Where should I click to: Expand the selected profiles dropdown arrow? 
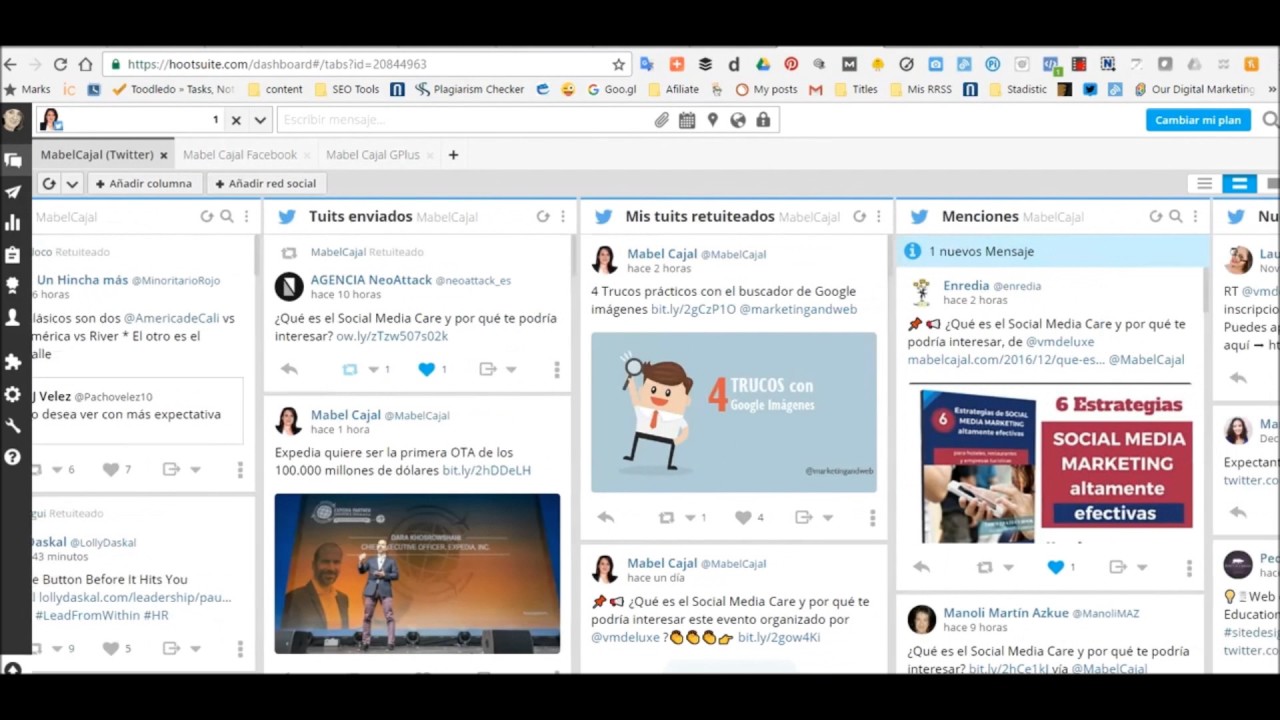pyautogui.click(x=260, y=120)
